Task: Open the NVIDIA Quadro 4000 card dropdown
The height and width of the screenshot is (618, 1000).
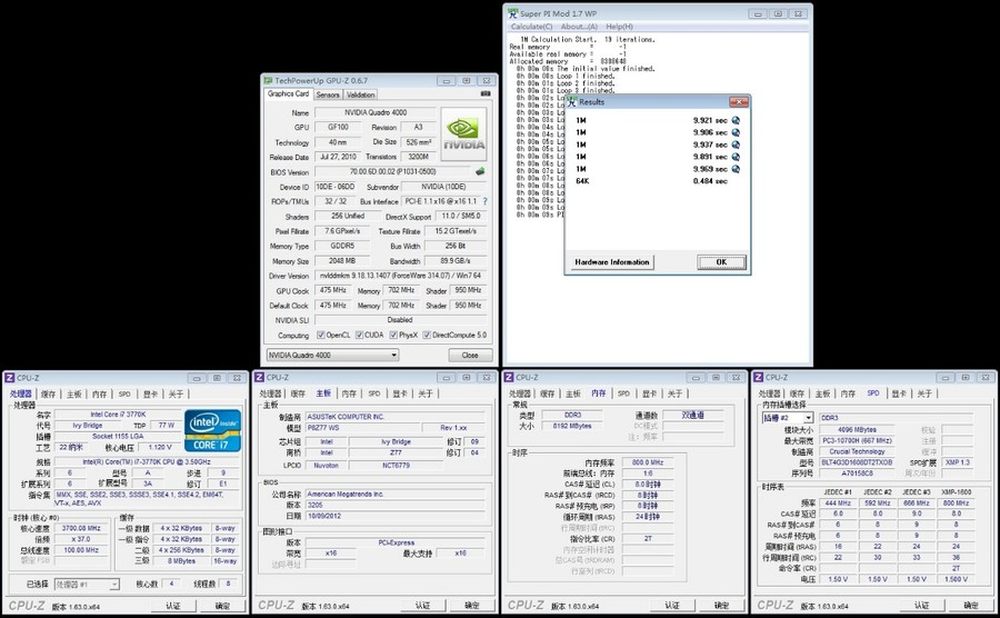Action: [x=332, y=355]
